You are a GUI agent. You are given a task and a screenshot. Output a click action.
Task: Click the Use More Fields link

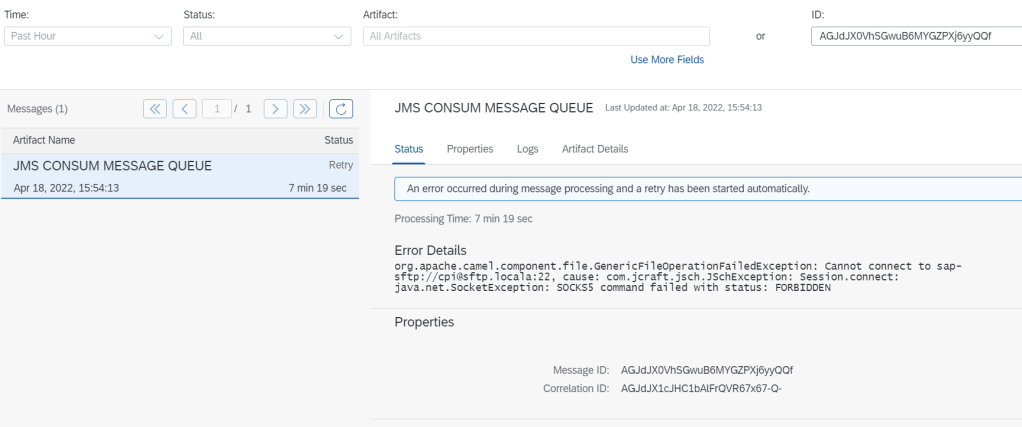click(667, 60)
